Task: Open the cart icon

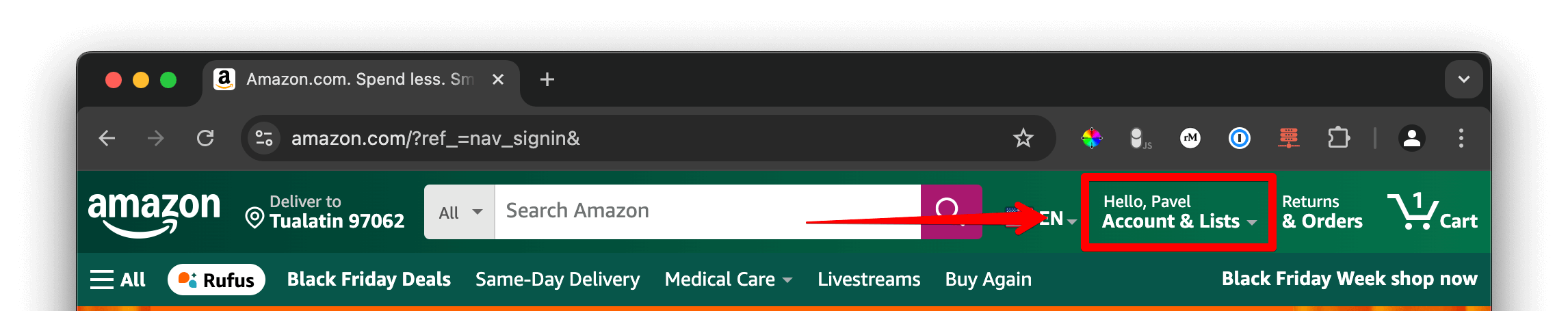Action: click(1432, 211)
